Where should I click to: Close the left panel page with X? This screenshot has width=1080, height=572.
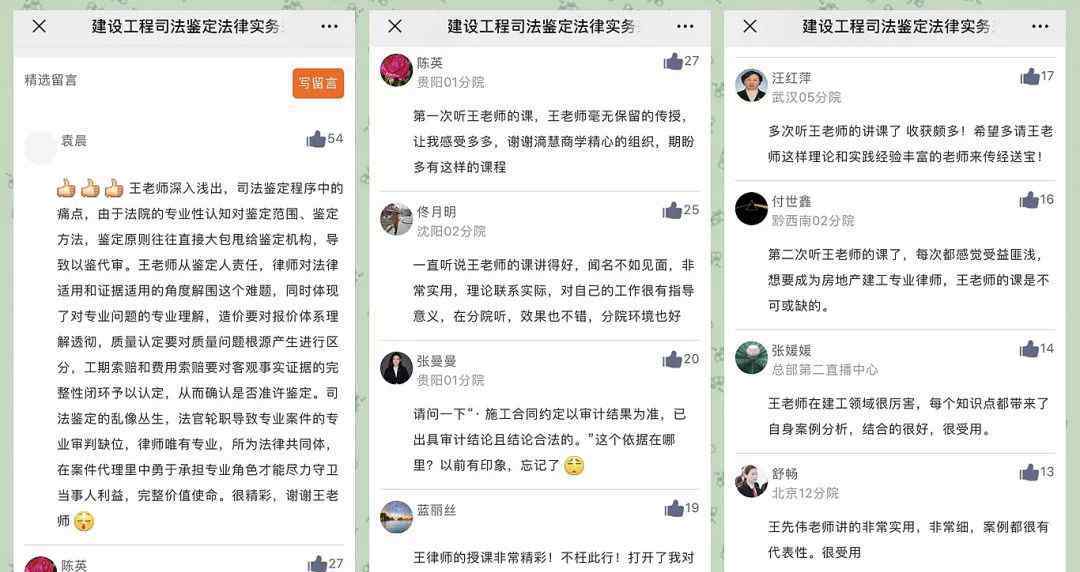pos(39,26)
